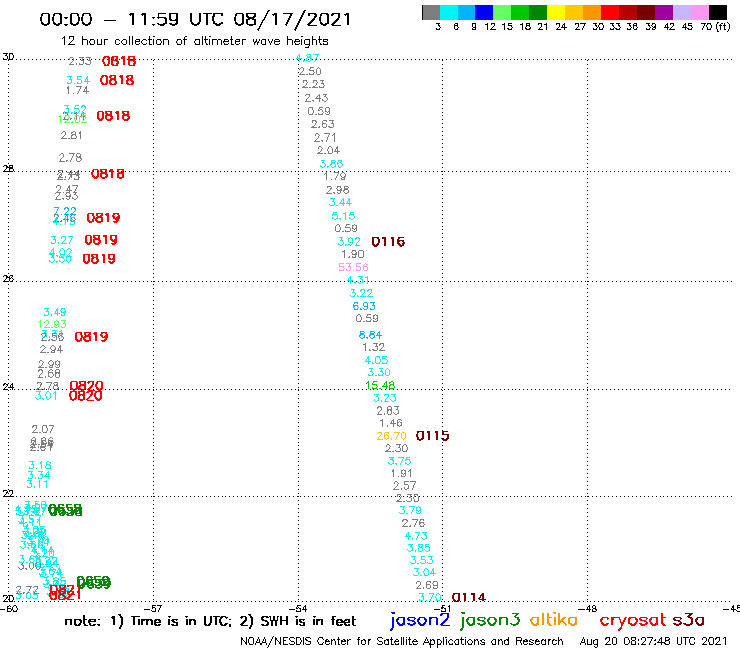Select the 1.32 wave height value

(373, 347)
